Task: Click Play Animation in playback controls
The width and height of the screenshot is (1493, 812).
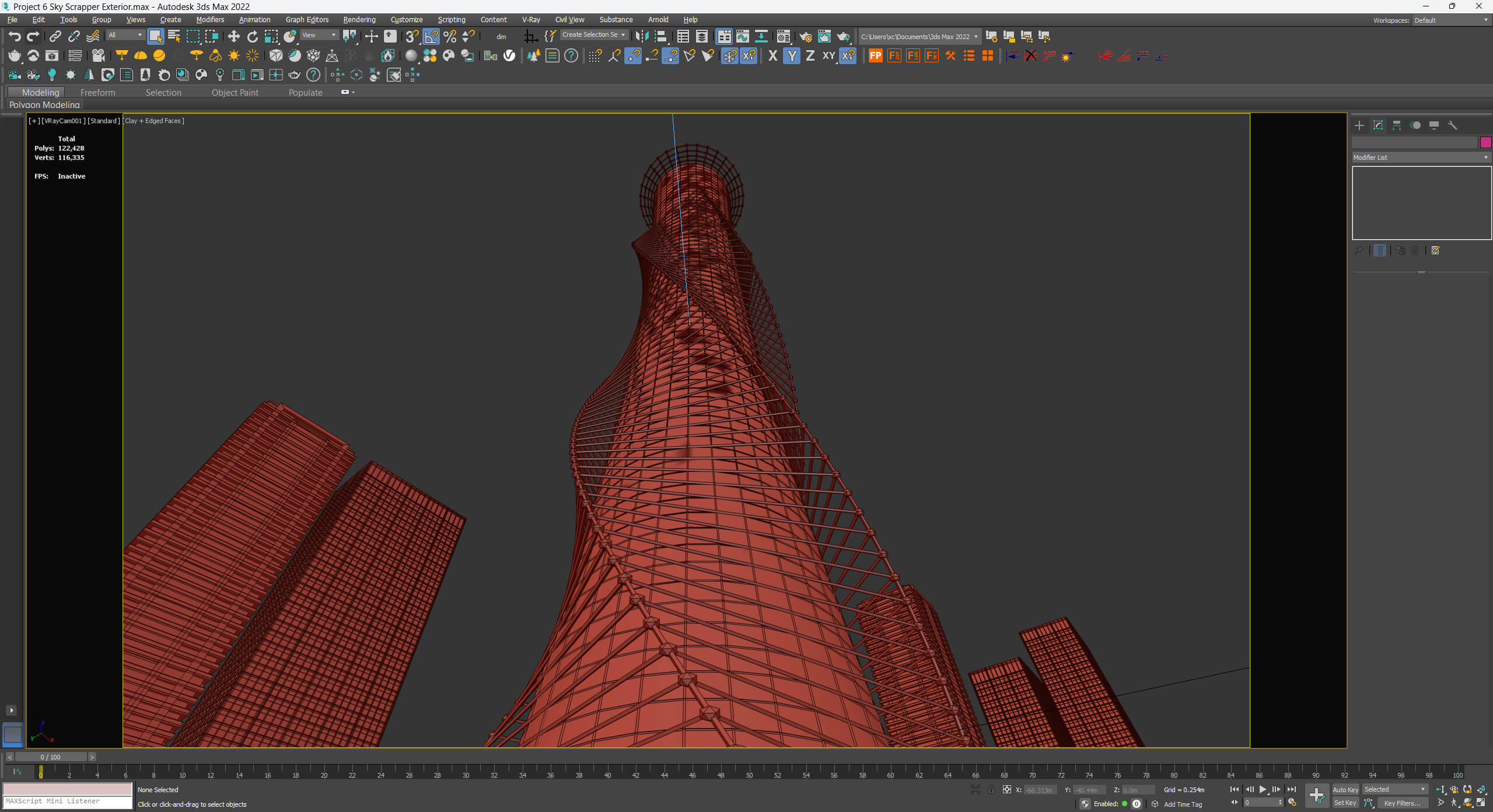Action: pyautogui.click(x=1263, y=789)
